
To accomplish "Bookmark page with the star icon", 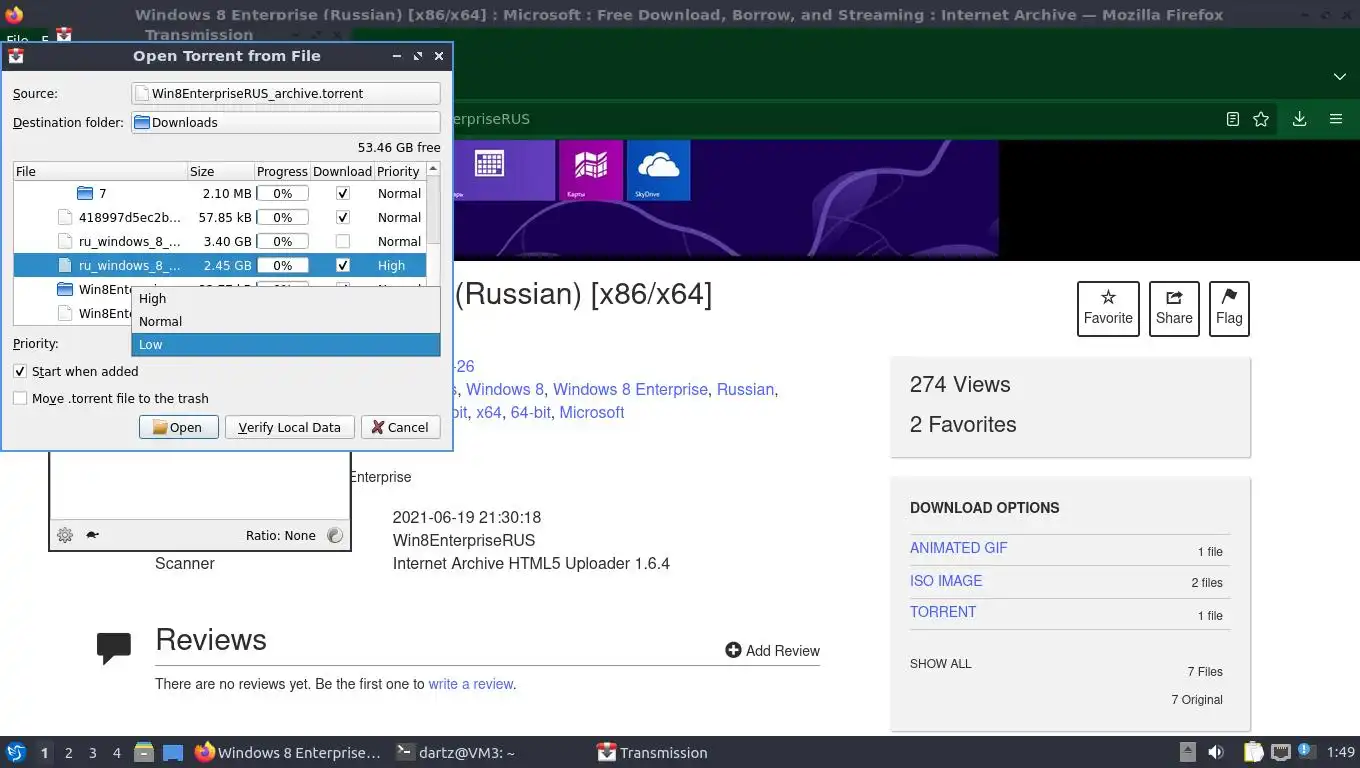I will (x=1261, y=119).
